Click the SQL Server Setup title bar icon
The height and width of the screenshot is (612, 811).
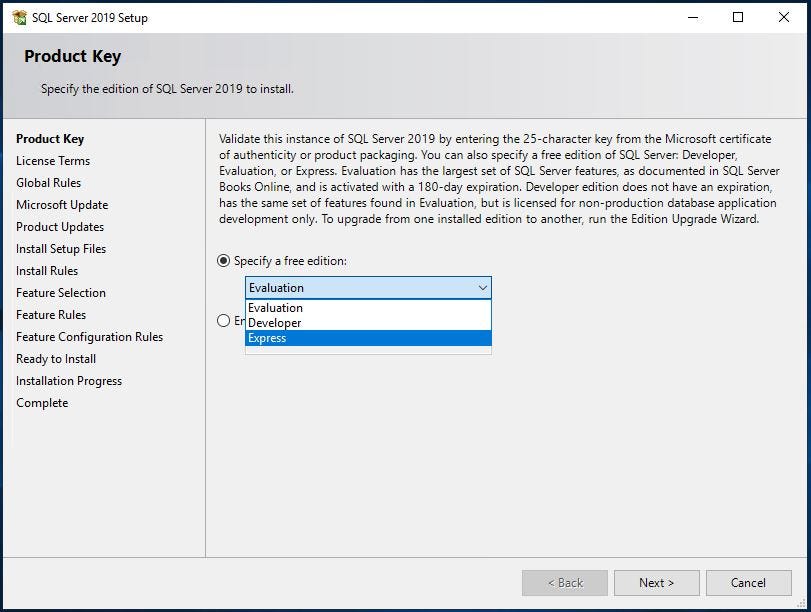coord(20,17)
